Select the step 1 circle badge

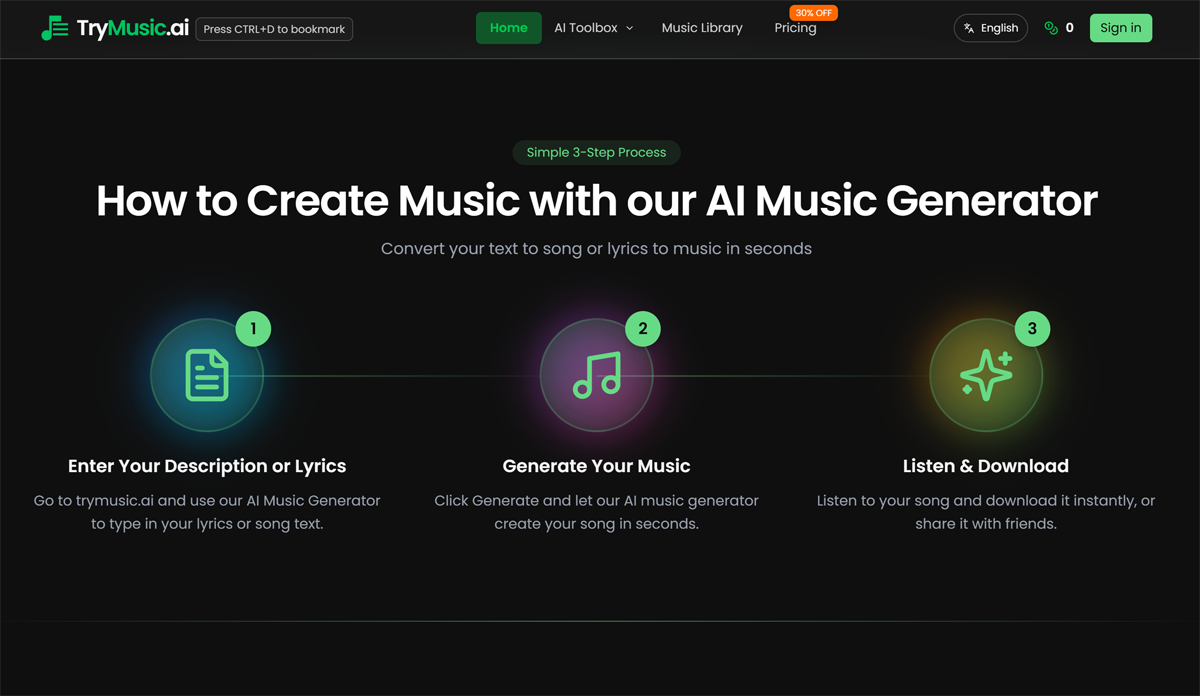pyautogui.click(x=253, y=328)
